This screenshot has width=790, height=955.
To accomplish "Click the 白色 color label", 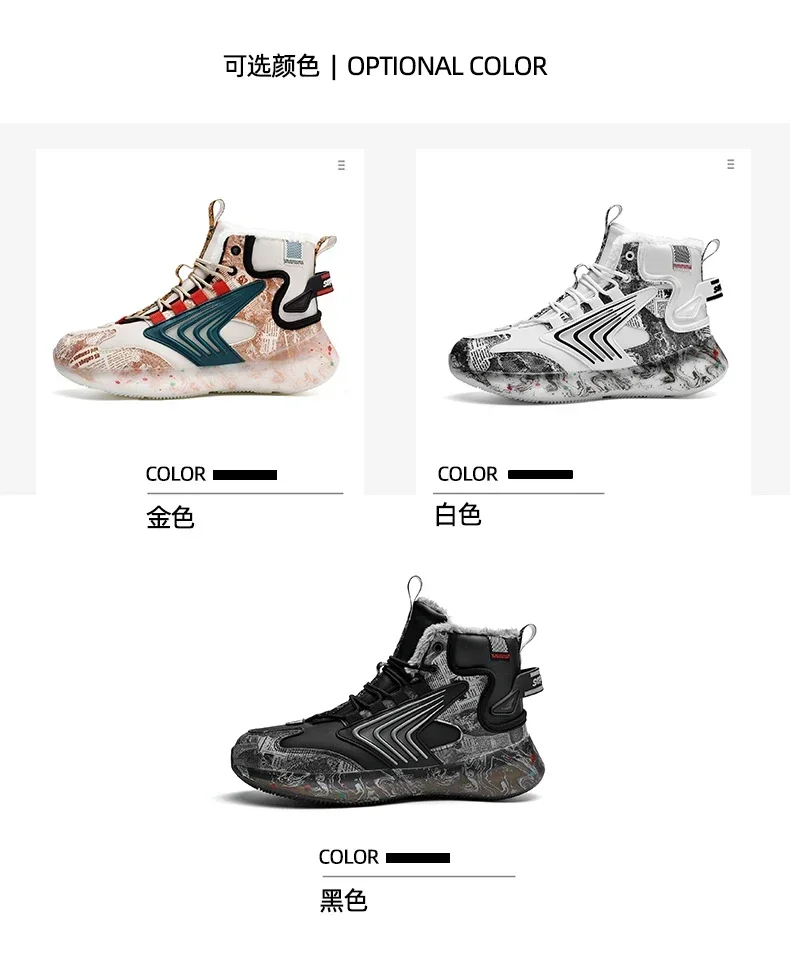I will [x=458, y=515].
